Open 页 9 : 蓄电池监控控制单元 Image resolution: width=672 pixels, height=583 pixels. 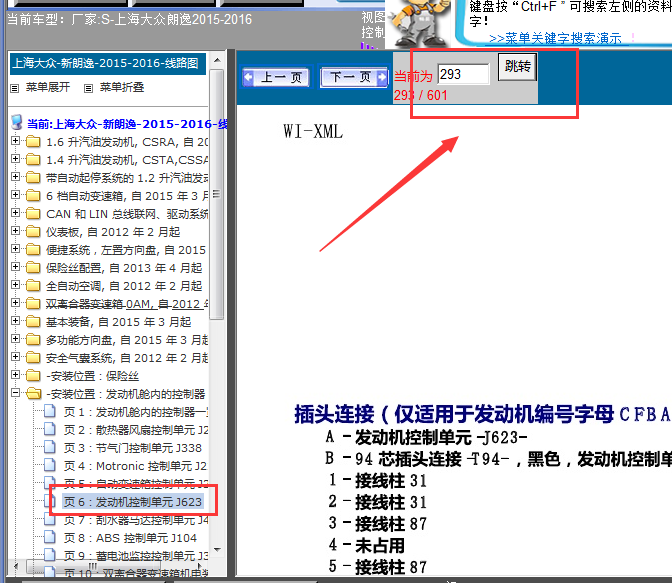[135, 556]
